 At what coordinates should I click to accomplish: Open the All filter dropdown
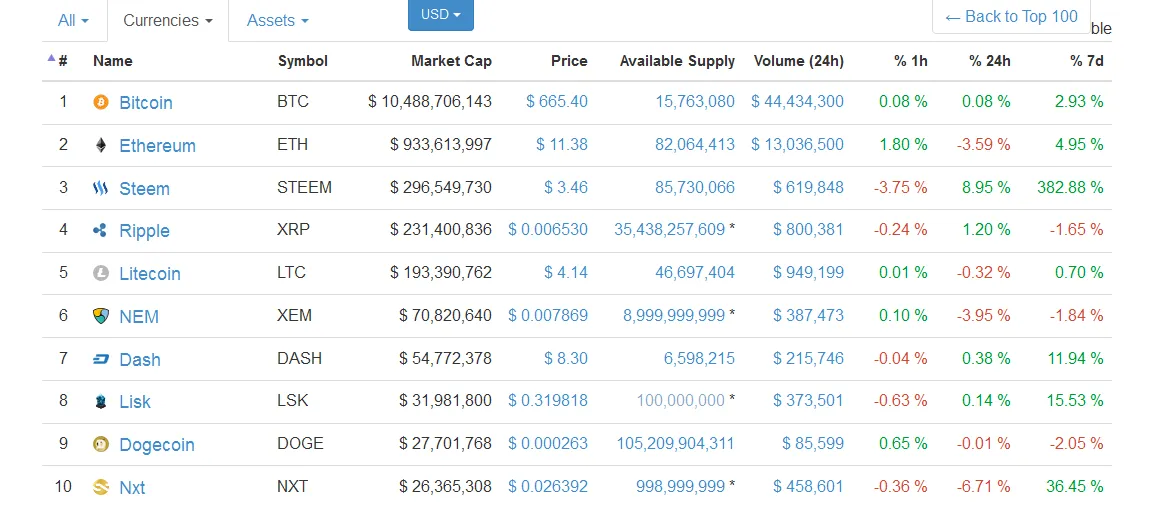click(x=73, y=21)
